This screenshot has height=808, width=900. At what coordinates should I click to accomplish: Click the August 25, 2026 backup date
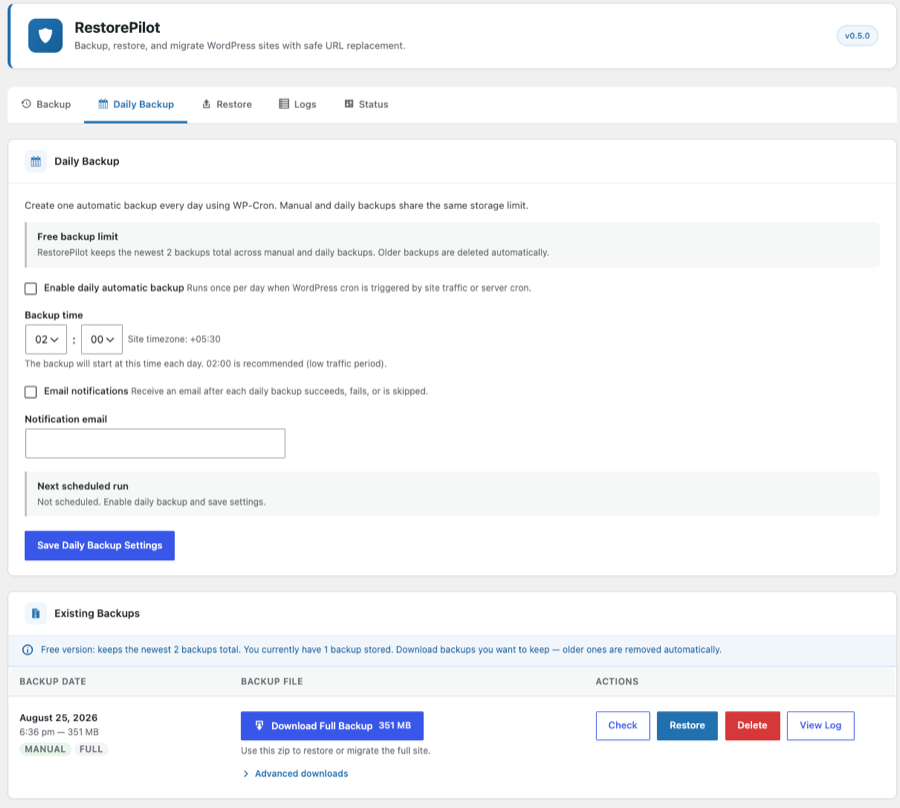pos(59,717)
